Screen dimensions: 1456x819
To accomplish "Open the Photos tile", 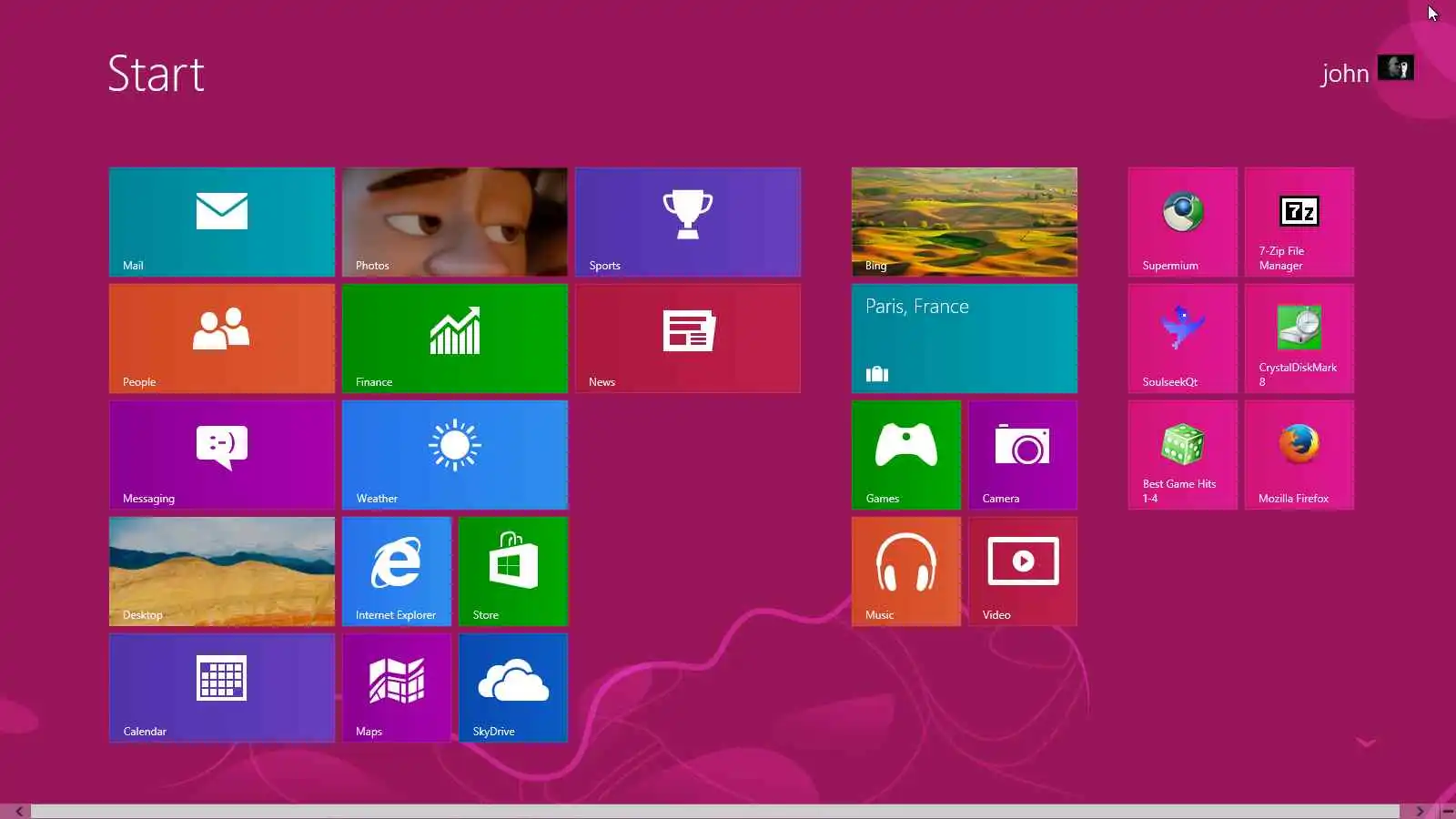I will 455,222.
